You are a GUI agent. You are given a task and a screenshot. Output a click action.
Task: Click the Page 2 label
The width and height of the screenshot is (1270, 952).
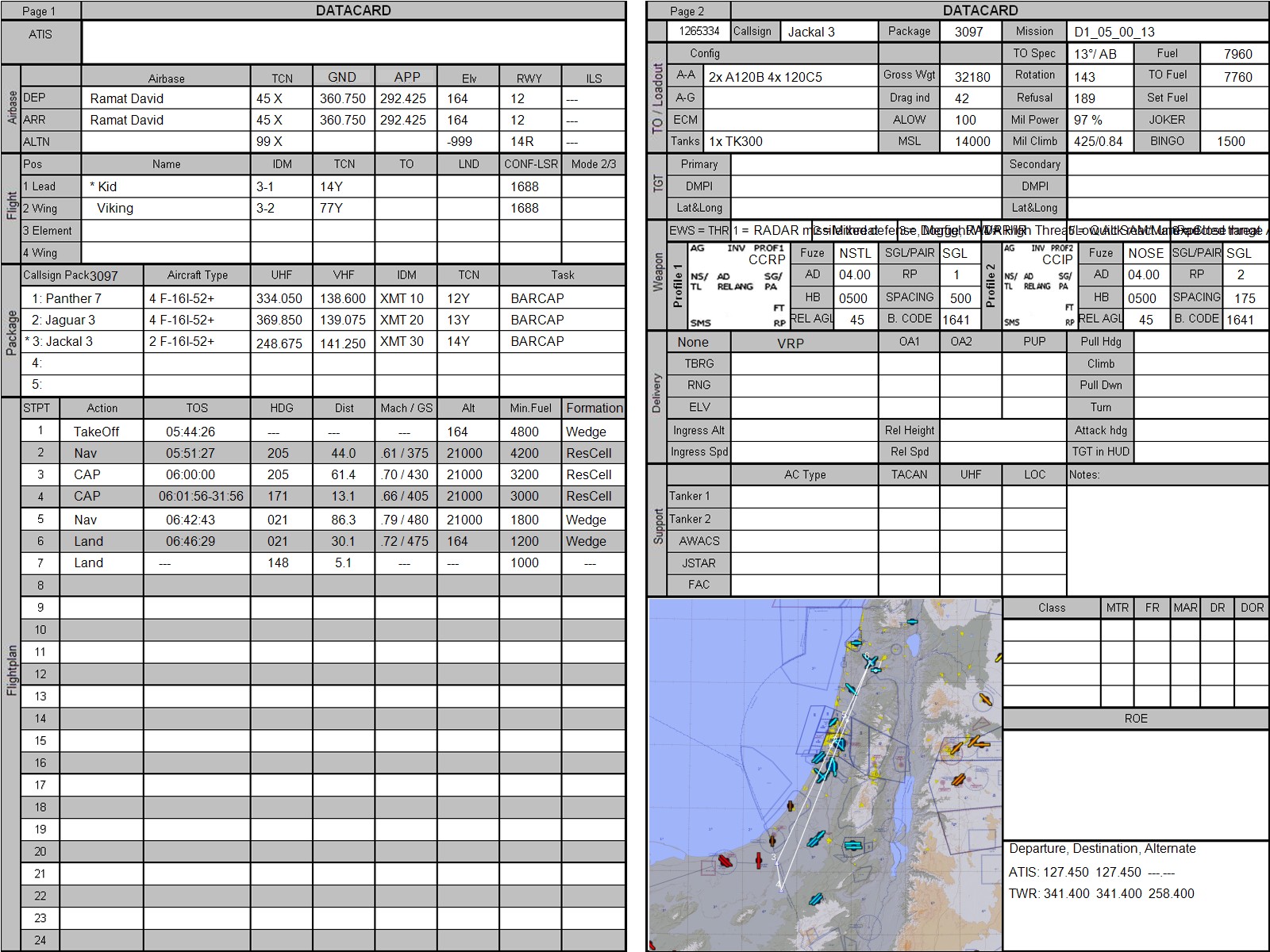[687, 11]
